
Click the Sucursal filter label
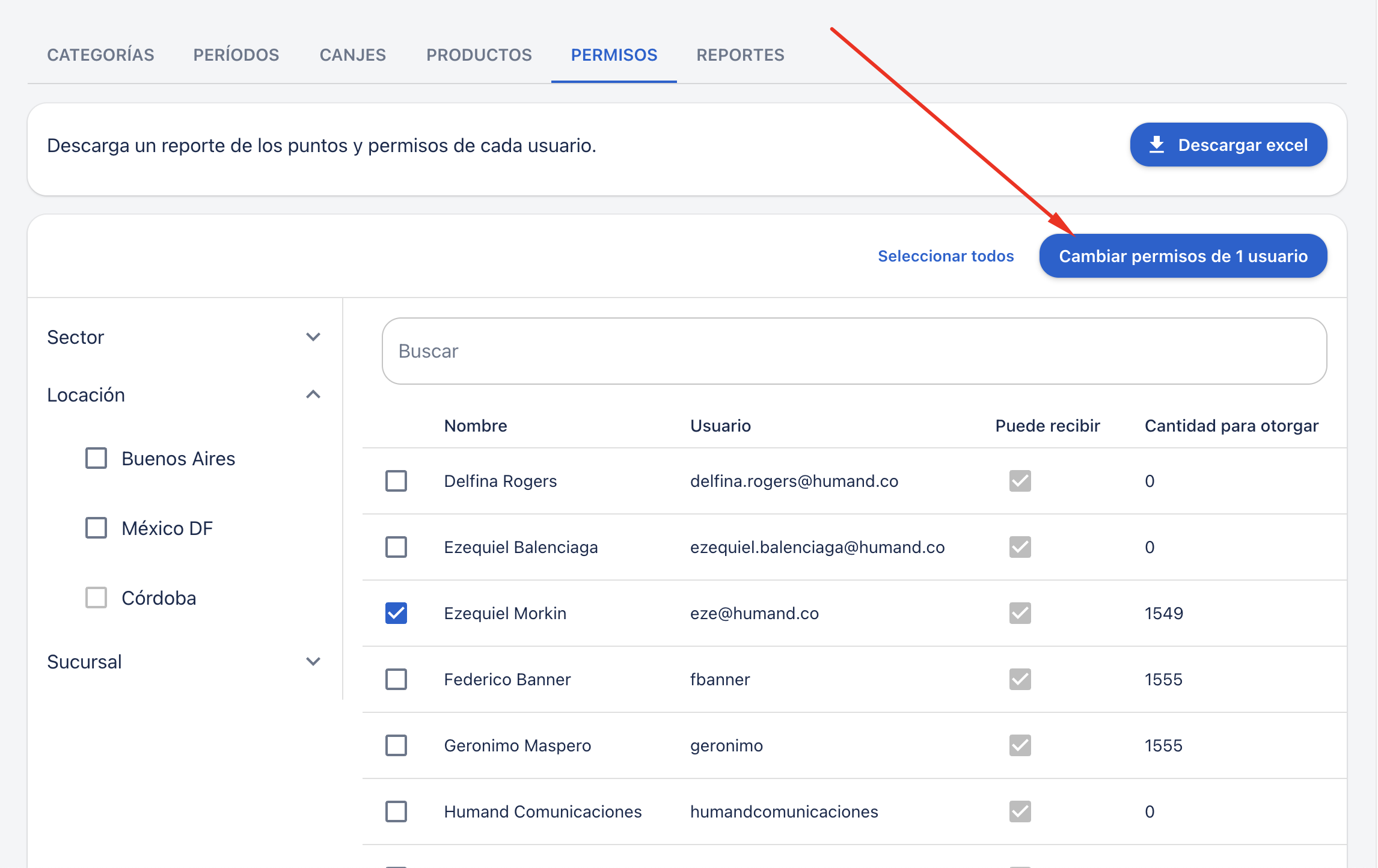click(x=84, y=662)
